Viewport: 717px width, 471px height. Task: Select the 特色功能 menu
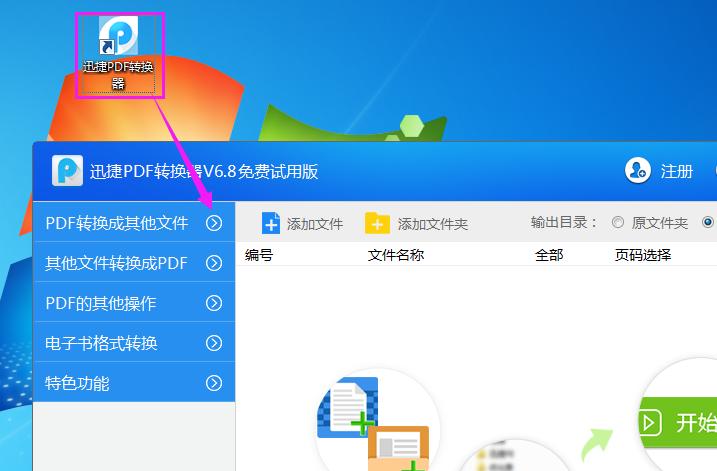[x=134, y=383]
